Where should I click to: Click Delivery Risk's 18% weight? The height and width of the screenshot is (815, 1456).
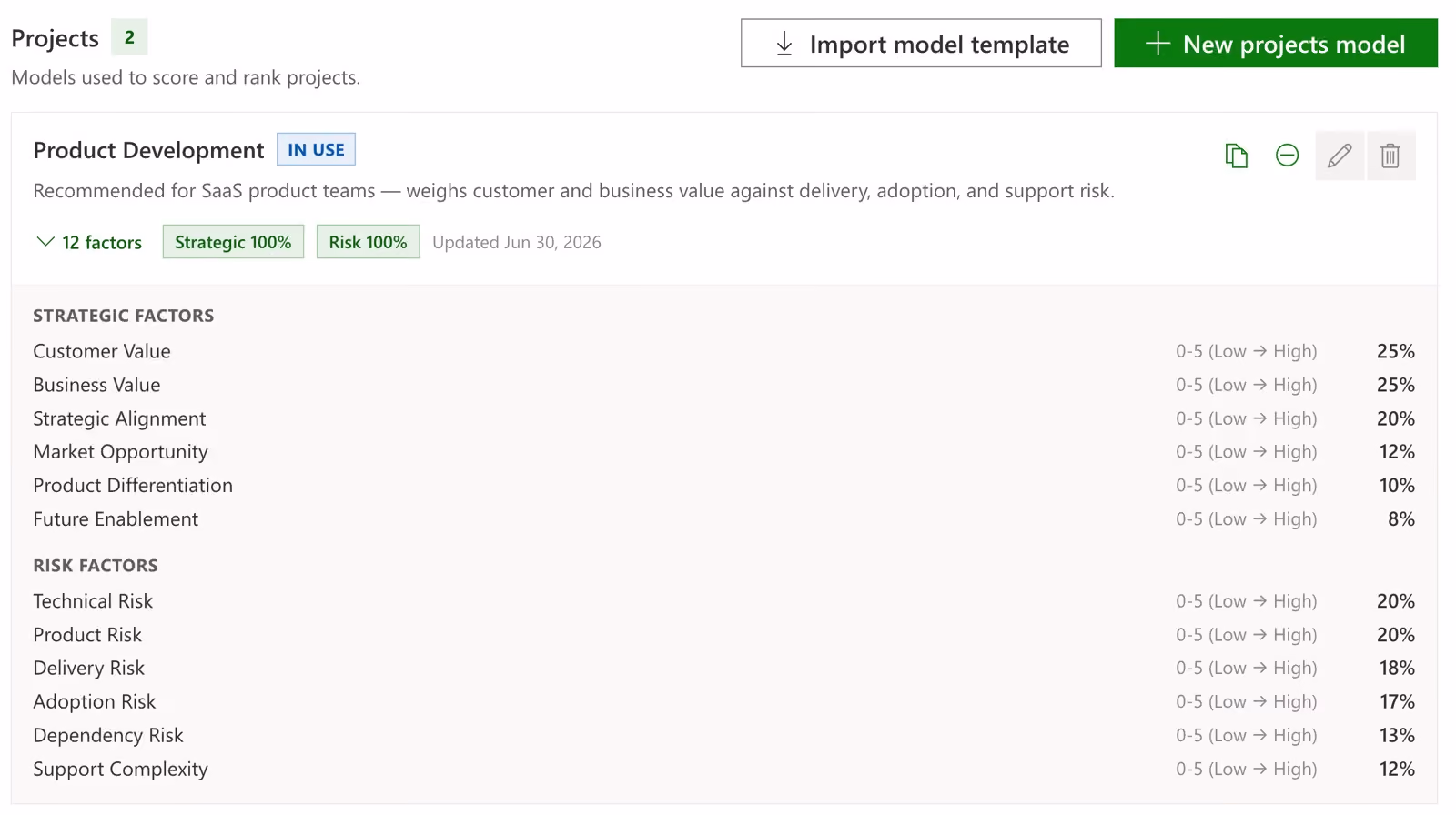point(1397,669)
